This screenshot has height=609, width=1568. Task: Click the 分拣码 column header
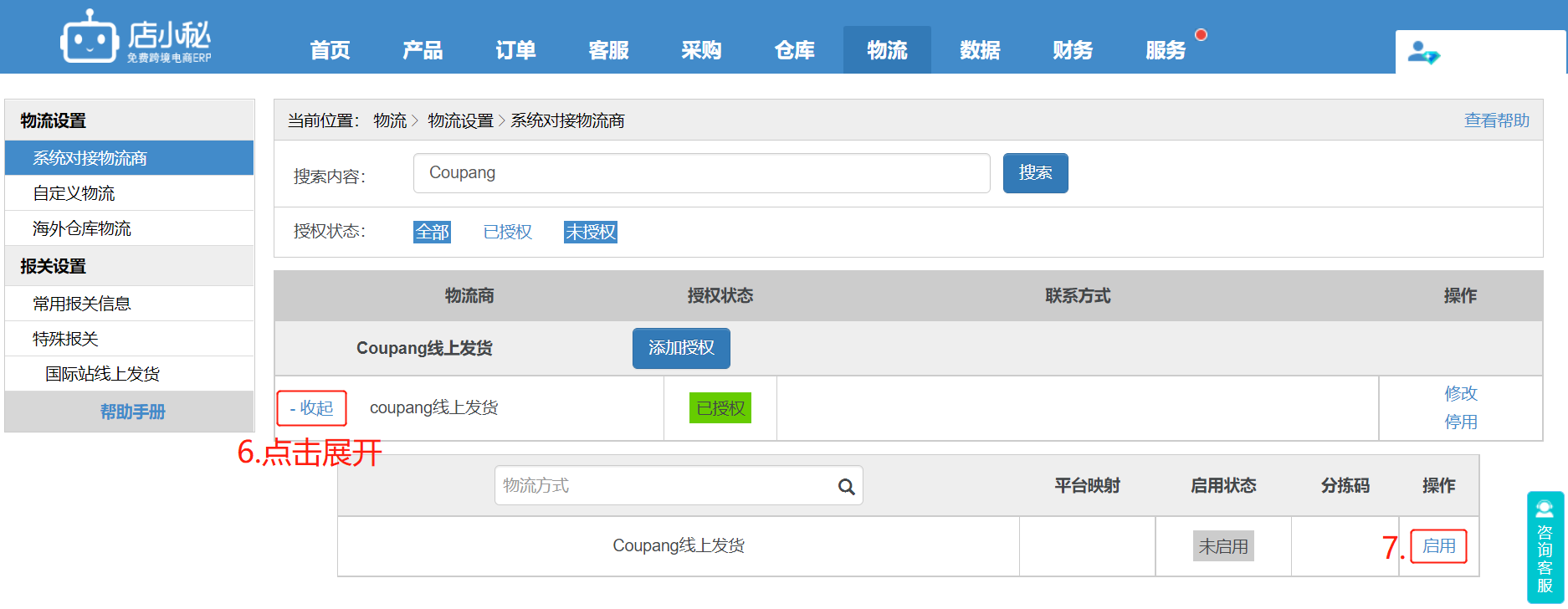click(1345, 486)
